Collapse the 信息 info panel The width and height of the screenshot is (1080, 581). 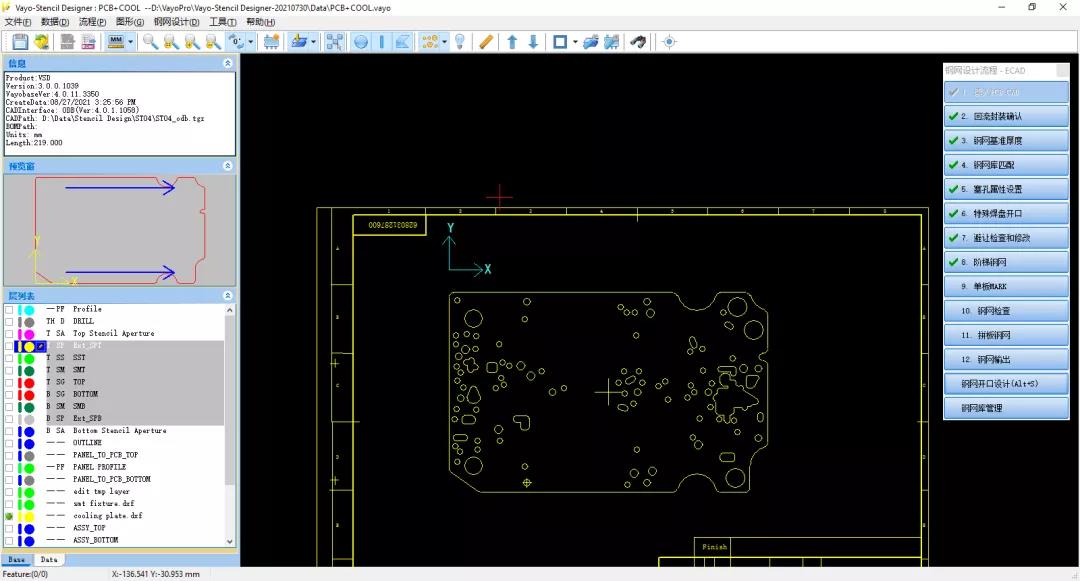pos(228,63)
